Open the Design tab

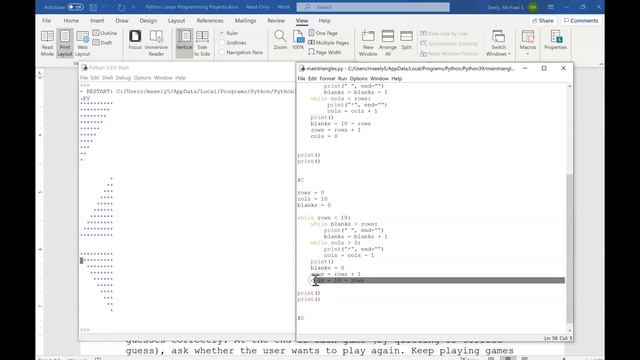[x=148, y=20]
